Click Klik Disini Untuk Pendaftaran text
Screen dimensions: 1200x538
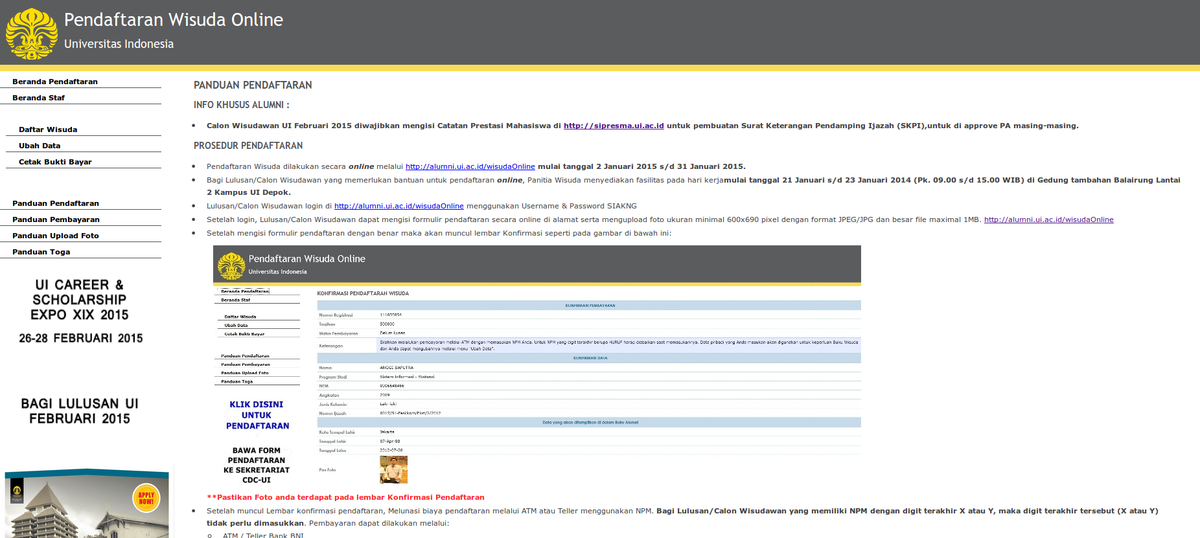tap(257, 415)
